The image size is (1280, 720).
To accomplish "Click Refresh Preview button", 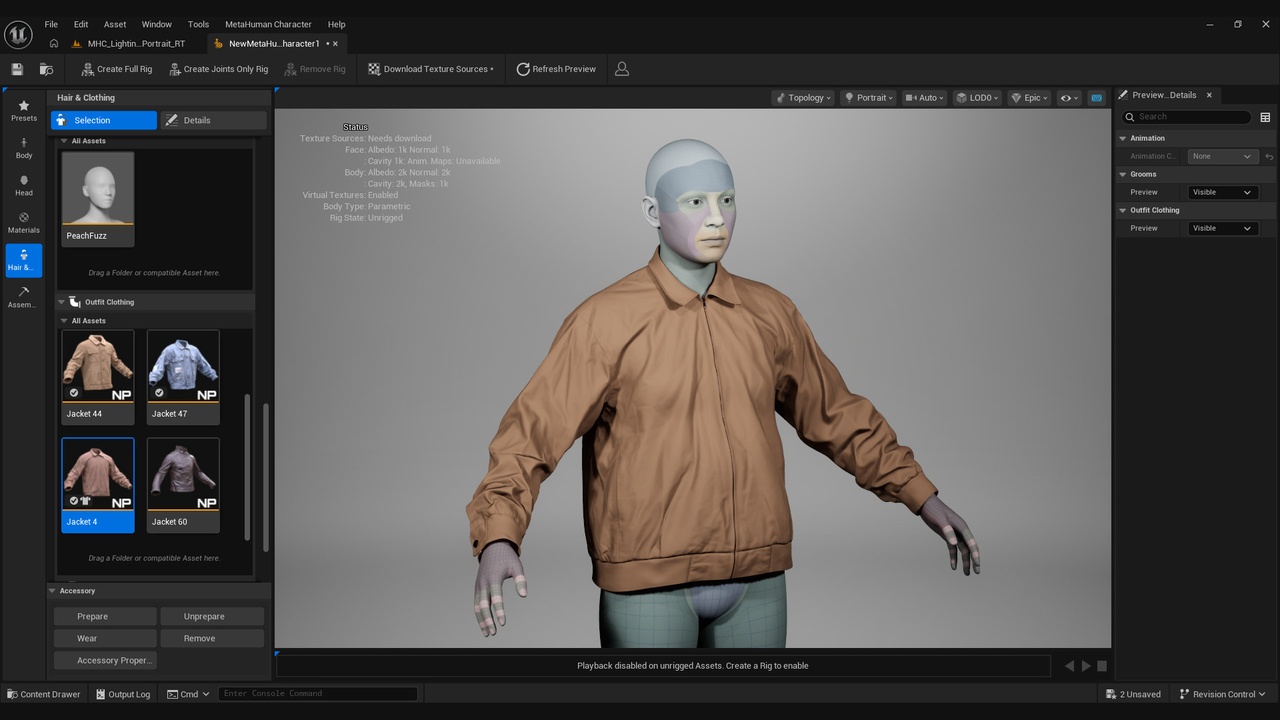I will 556,69.
